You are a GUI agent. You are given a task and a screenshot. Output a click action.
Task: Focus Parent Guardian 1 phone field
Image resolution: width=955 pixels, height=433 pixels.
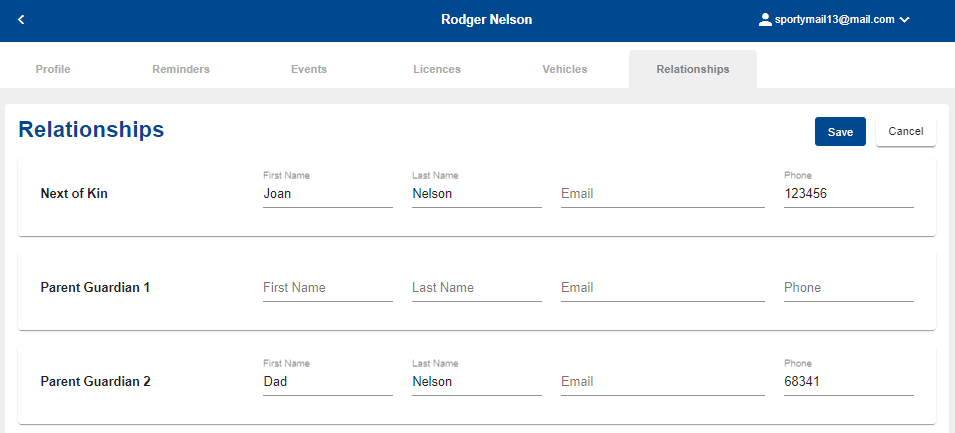coord(848,287)
